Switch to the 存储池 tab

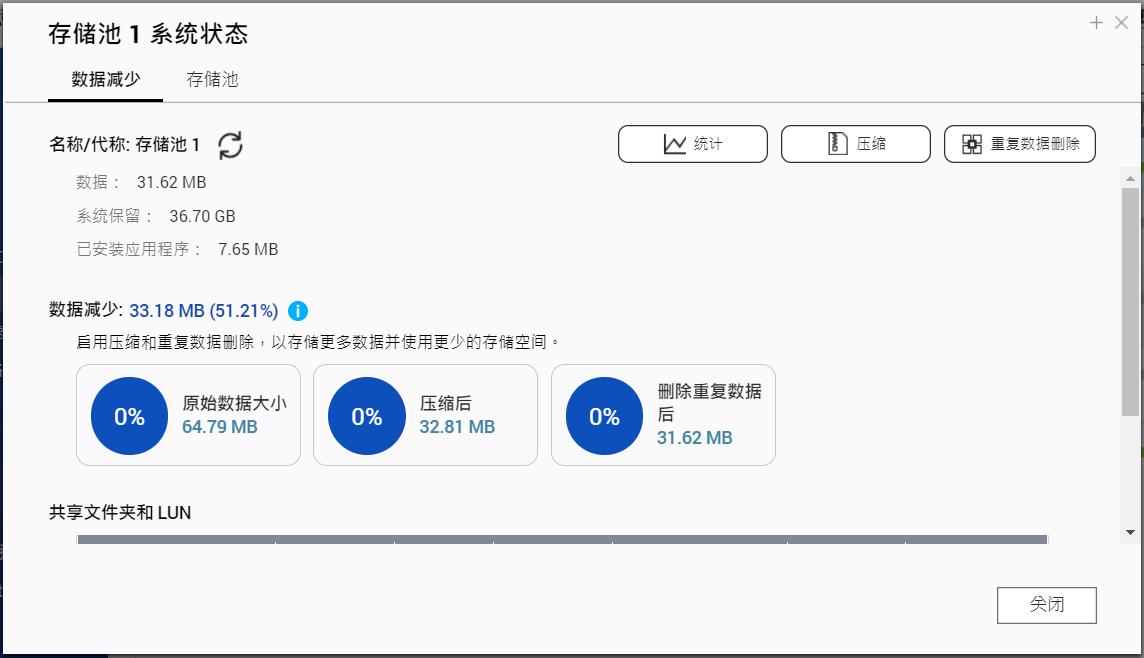click(213, 79)
